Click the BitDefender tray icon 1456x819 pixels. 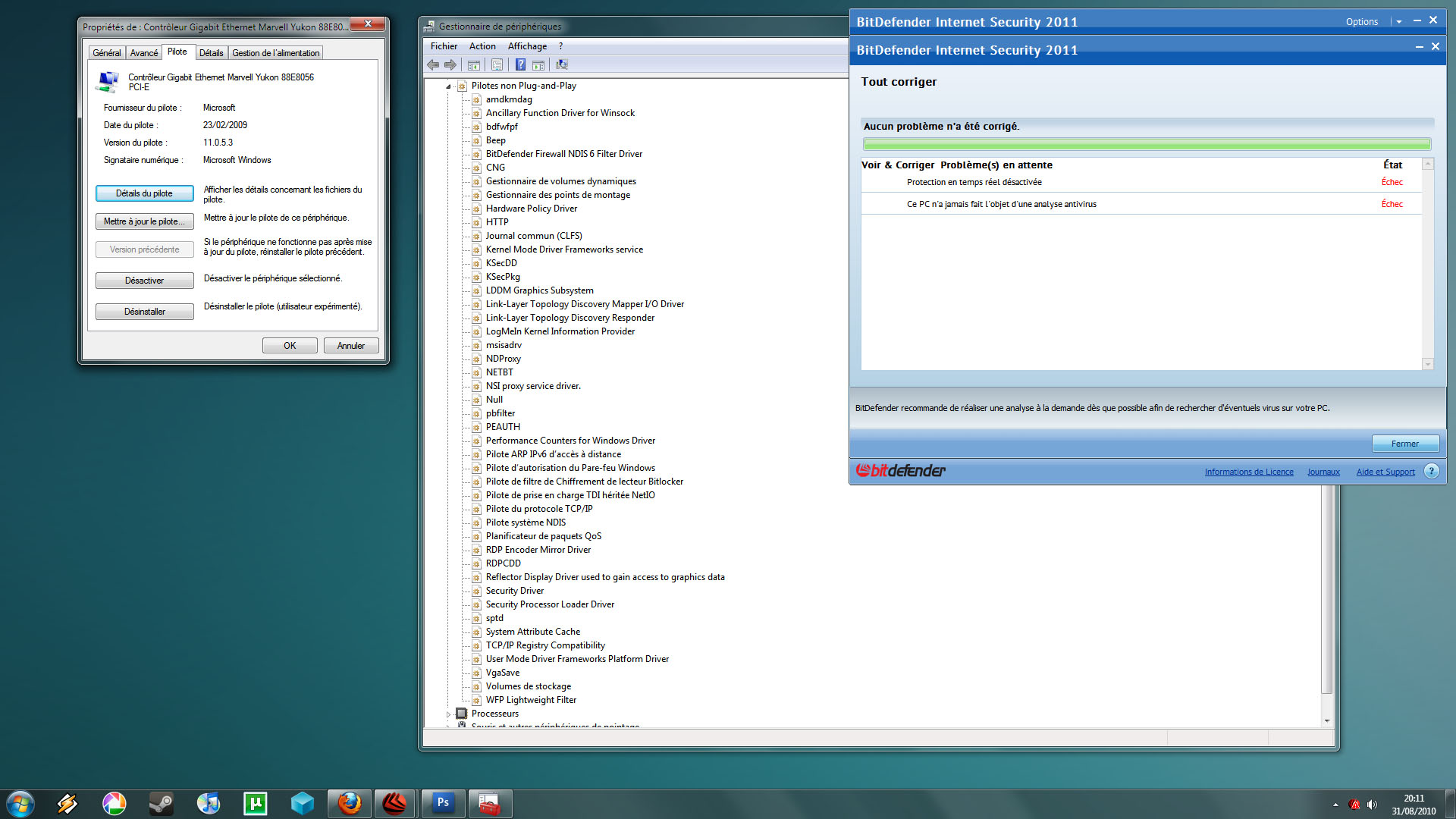click(1355, 805)
